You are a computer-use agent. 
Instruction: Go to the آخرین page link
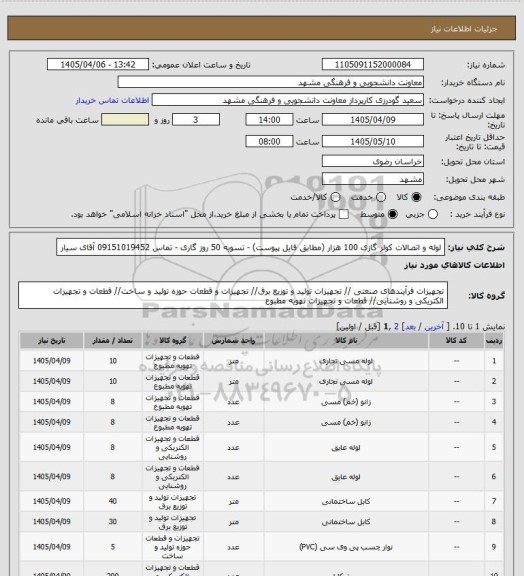[434, 327]
